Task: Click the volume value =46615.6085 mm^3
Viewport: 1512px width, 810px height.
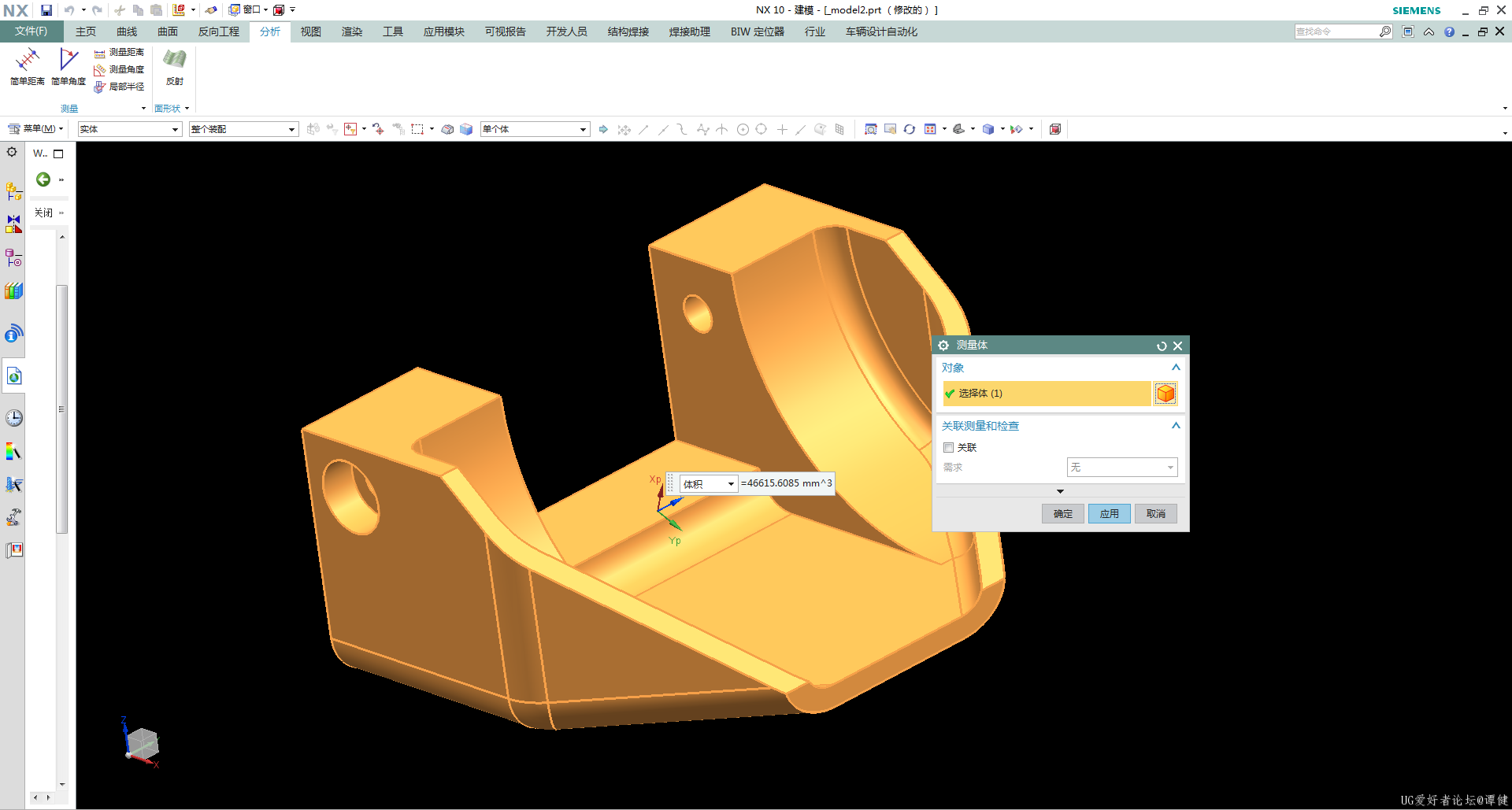Action: pos(786,483)
